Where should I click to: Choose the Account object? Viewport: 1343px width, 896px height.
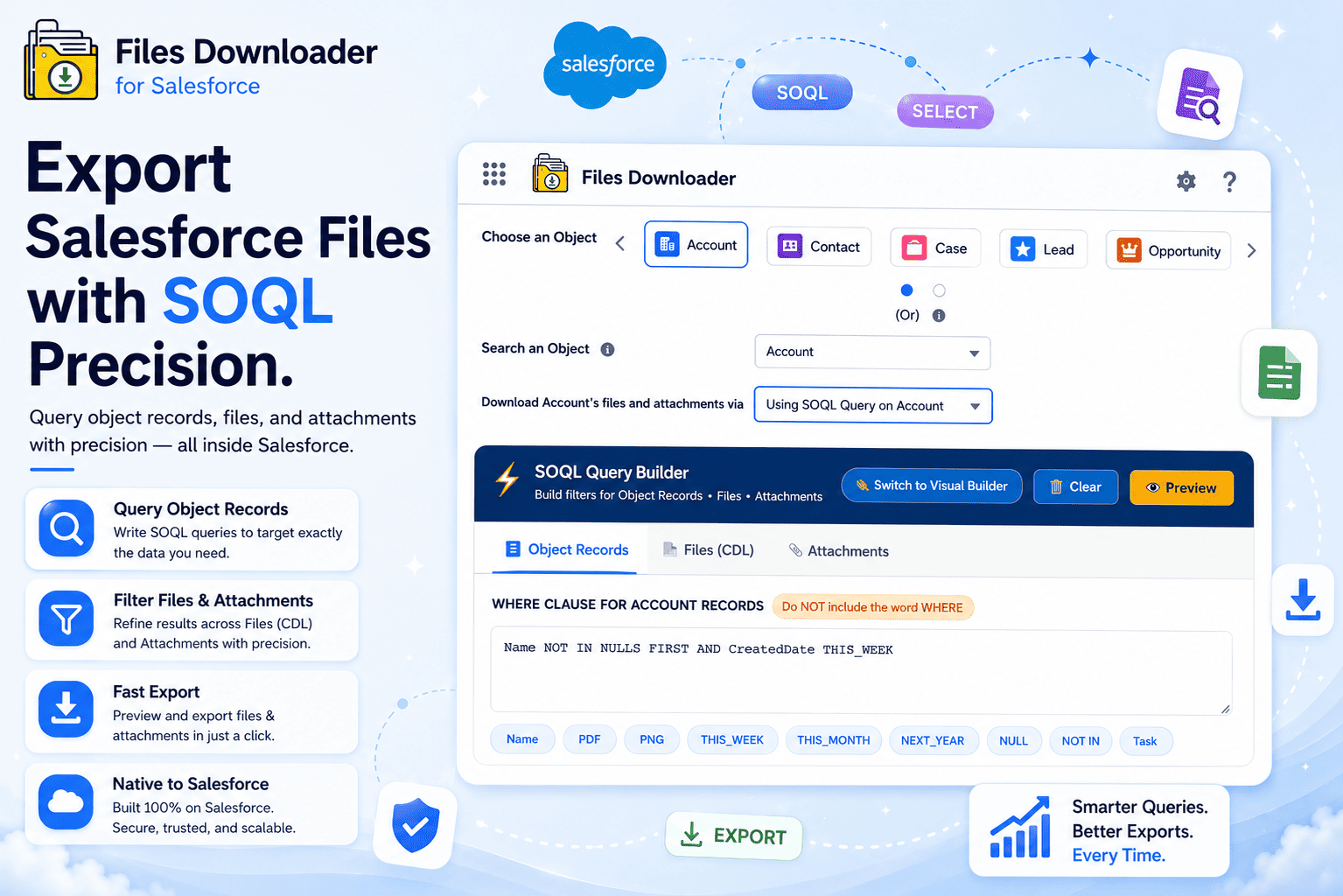pos(696,245)
